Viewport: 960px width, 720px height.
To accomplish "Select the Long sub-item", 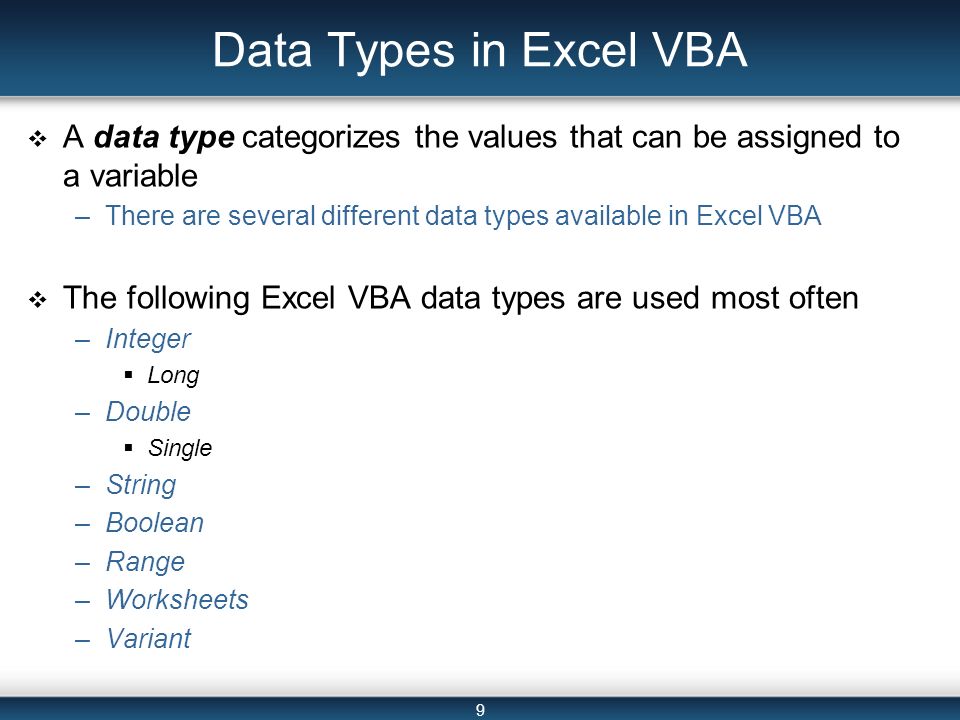I will point(173,375).
